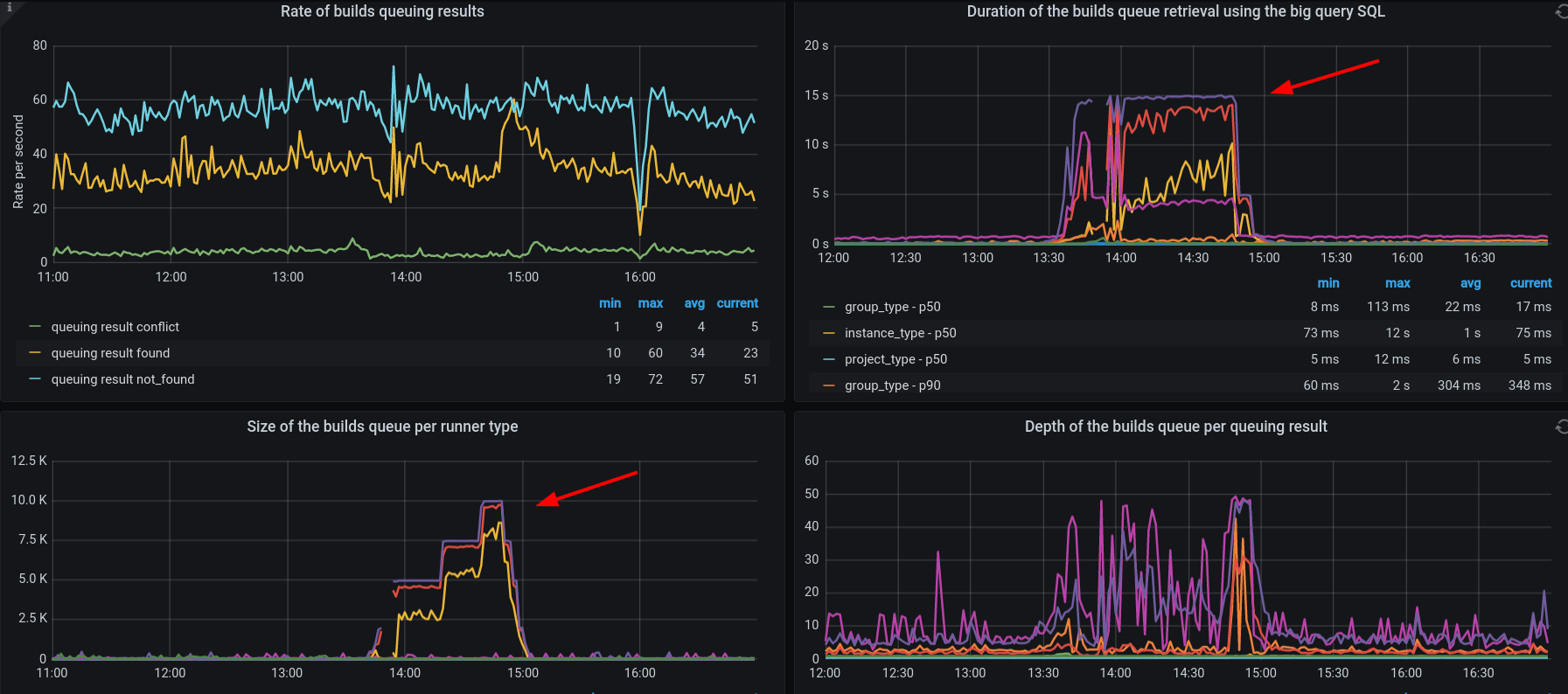Sort Rate panel legend by current column
1568x694 pixels.
[x=737, y=303]
